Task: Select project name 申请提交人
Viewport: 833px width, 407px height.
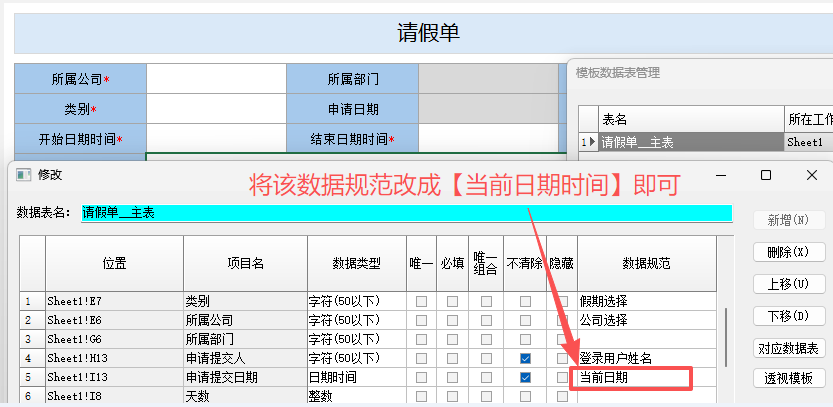Action: (x=245, y=358)
